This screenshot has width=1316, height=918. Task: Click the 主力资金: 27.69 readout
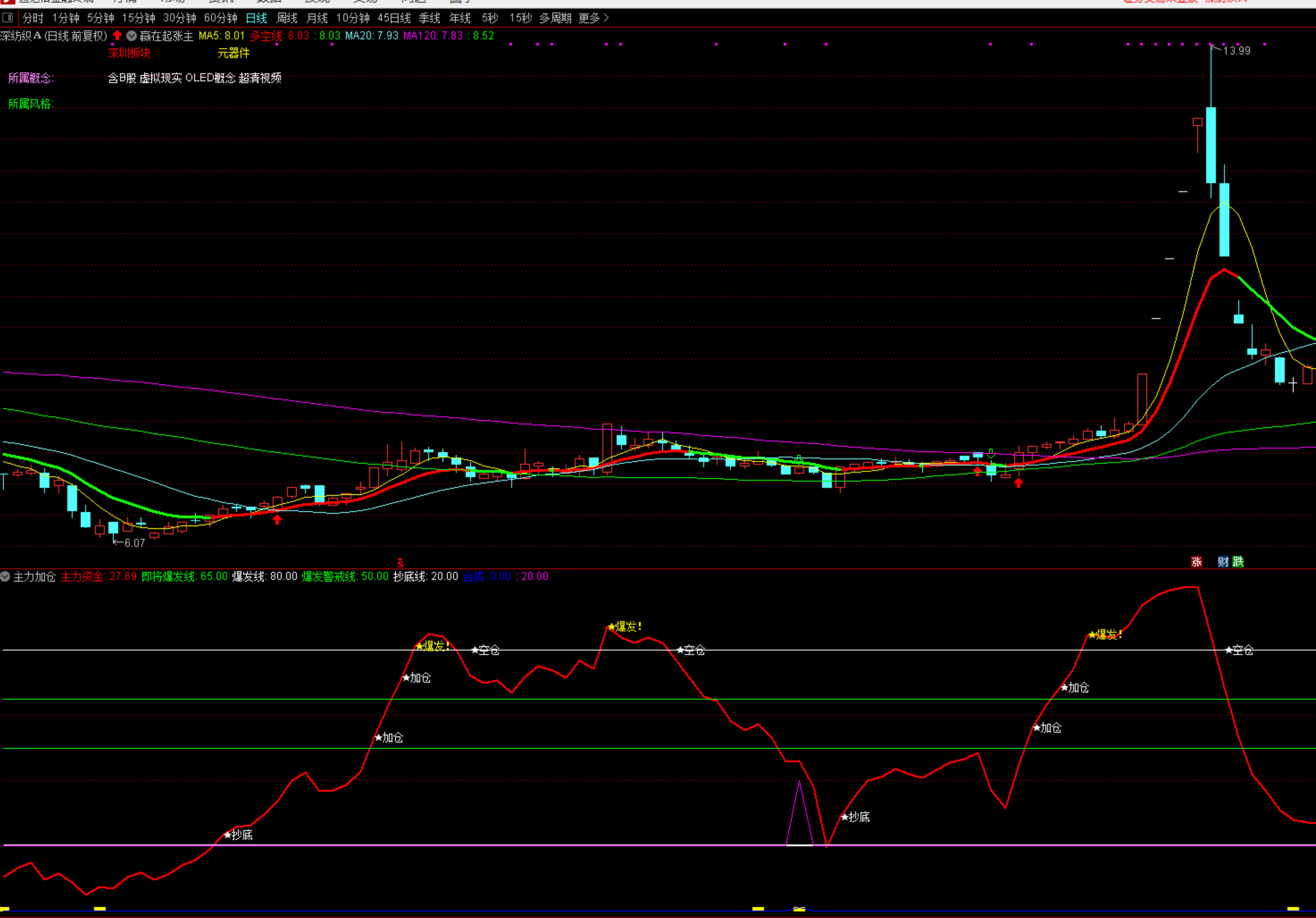point(99,576)
